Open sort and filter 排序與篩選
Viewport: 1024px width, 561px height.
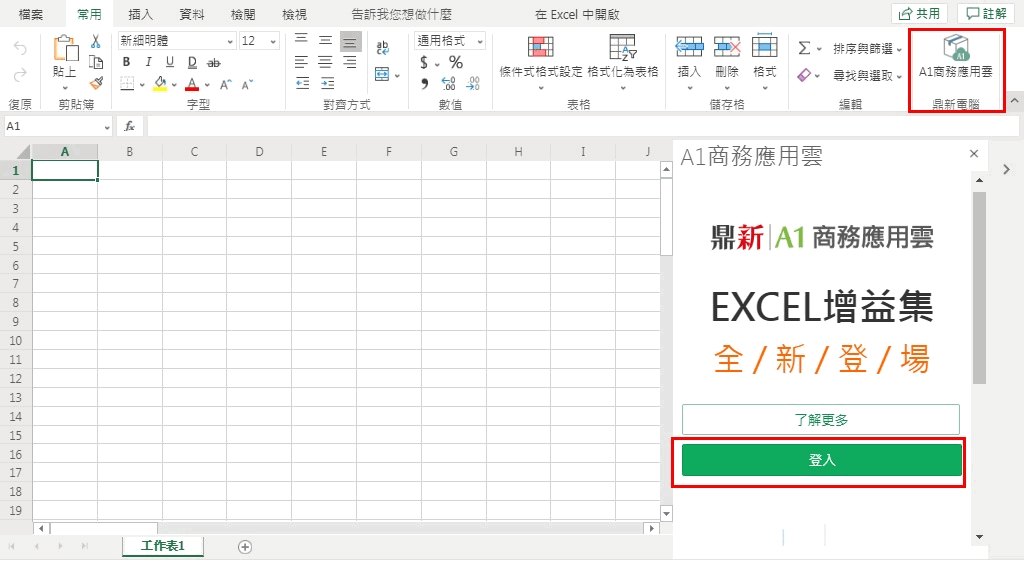(x=867, y=48)
